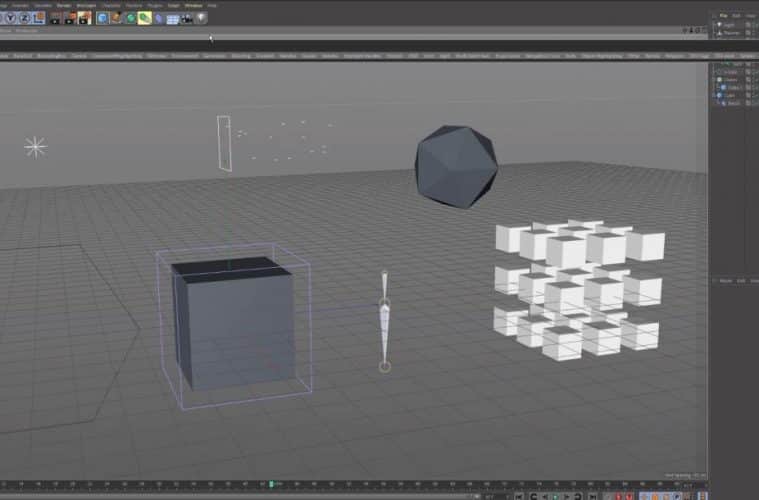759x500 pixels.
Task: Add a light using the Light bulb icon
Action: click(201, 18)
